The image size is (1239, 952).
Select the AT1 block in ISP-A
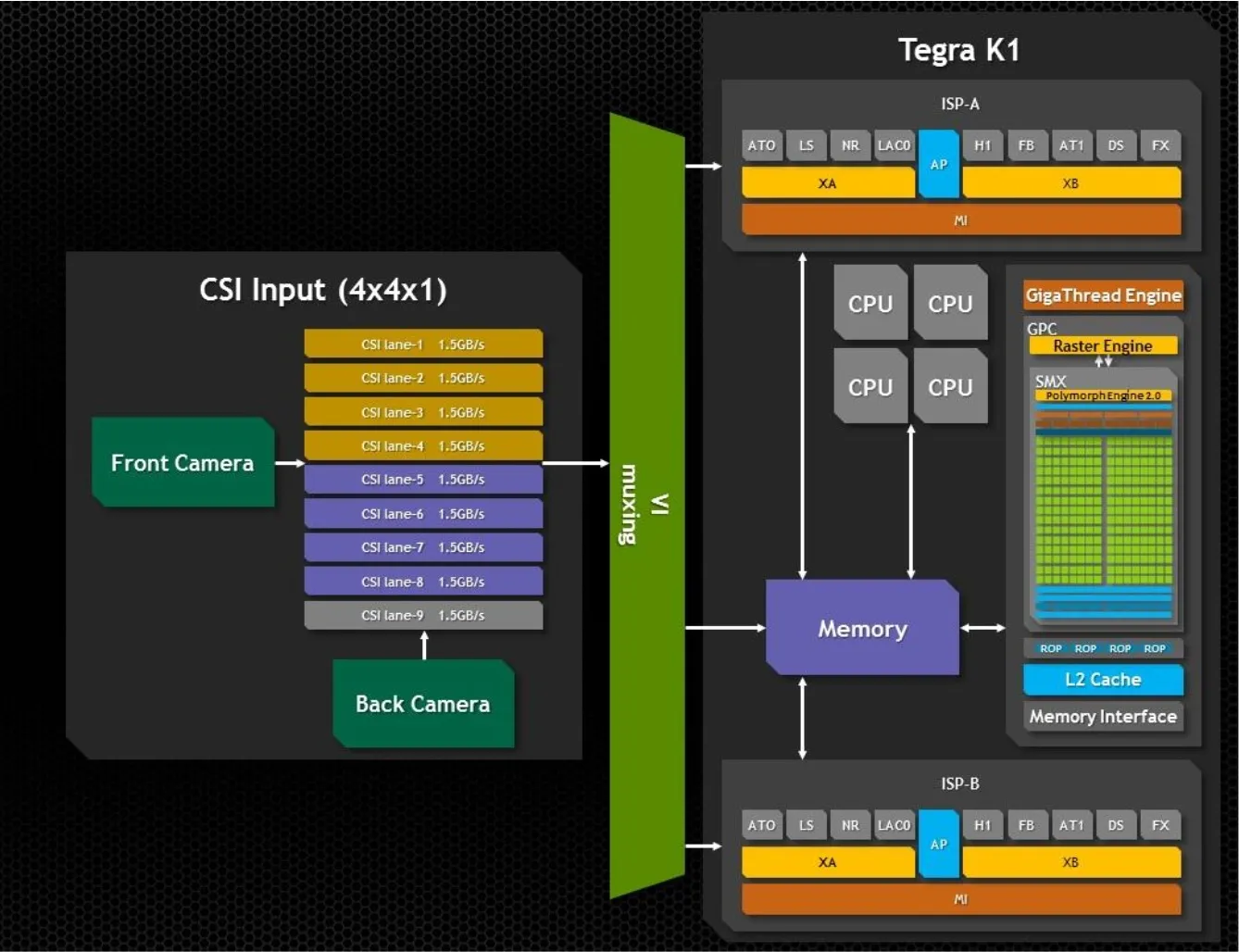click(x=1071, y=145)
